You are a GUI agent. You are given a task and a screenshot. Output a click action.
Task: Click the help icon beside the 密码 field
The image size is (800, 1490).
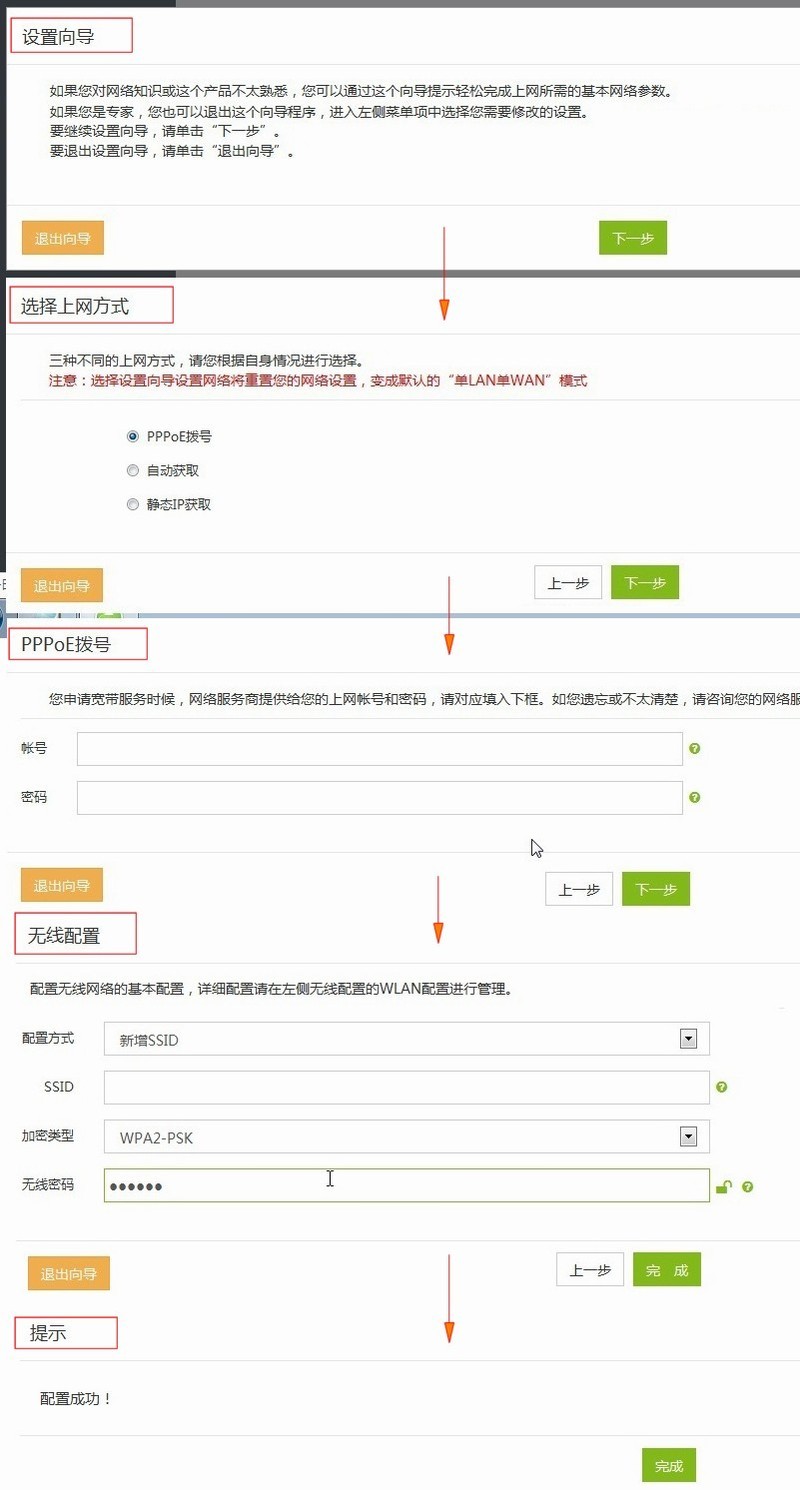click(695, 797)
